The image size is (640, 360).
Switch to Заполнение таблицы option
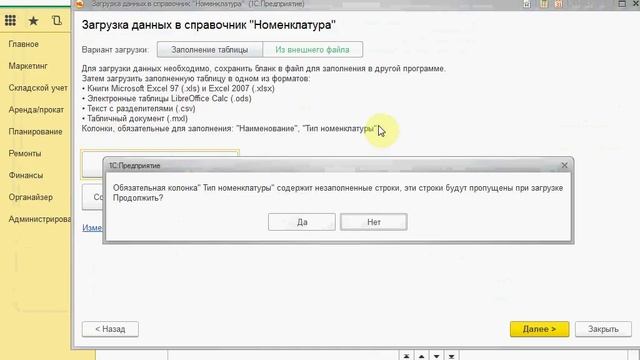[x=209, y=50]
